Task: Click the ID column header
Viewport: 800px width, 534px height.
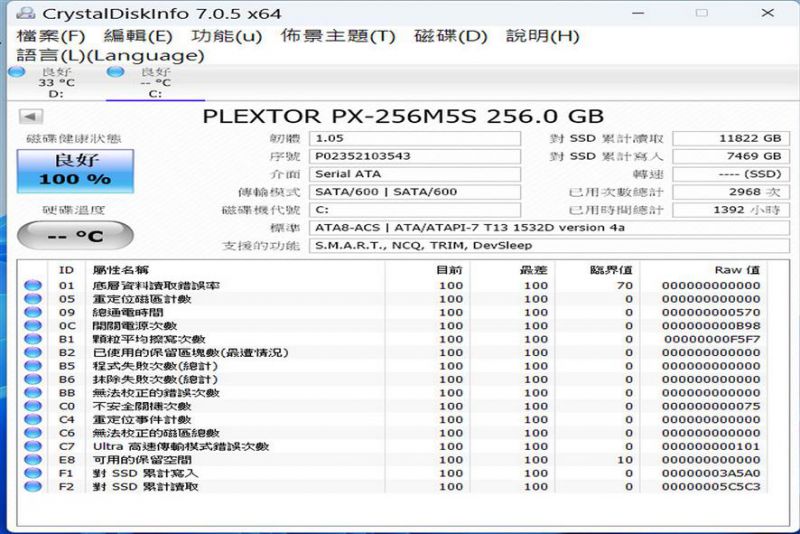Action: click(x=66, y=270)
